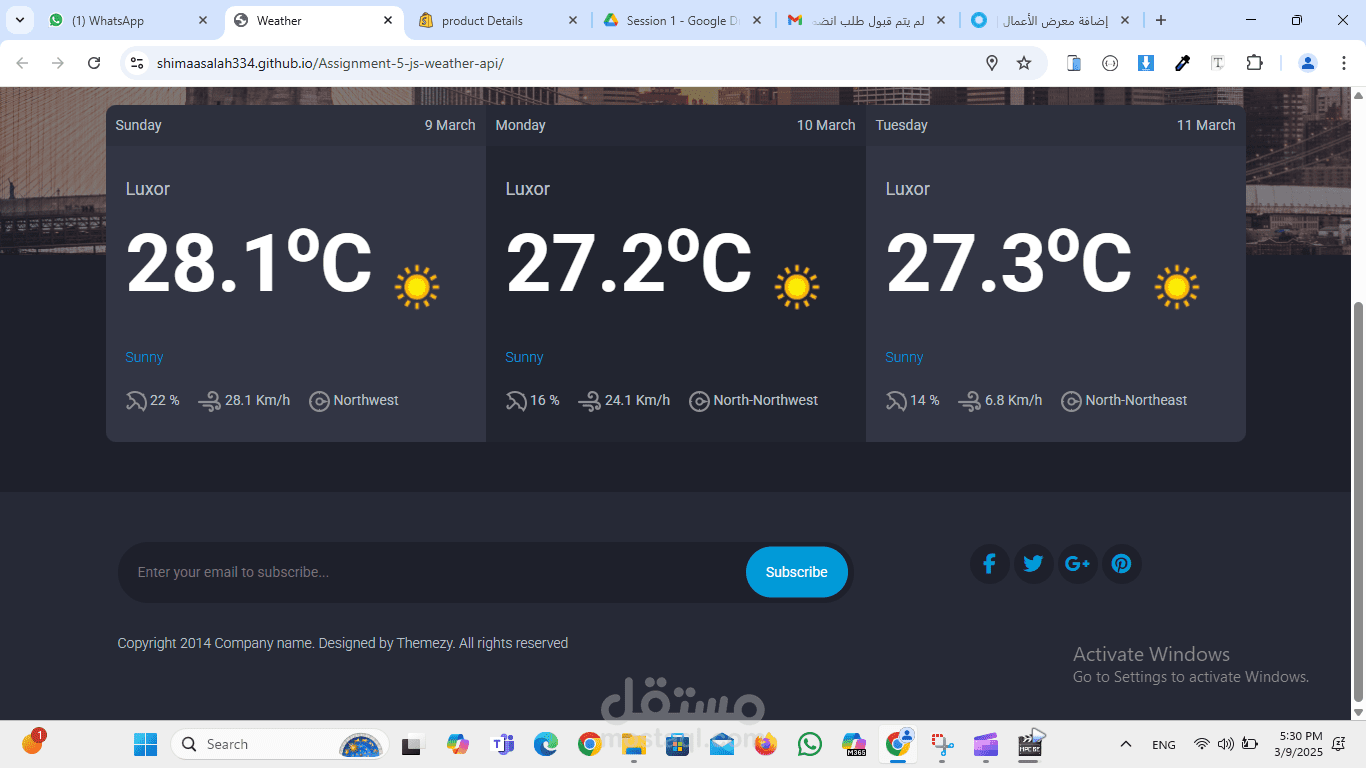Screen dimensions: 1366x768
Task: Click wind icon beside 6.8 Km/h
Action: tap(969, 401)
